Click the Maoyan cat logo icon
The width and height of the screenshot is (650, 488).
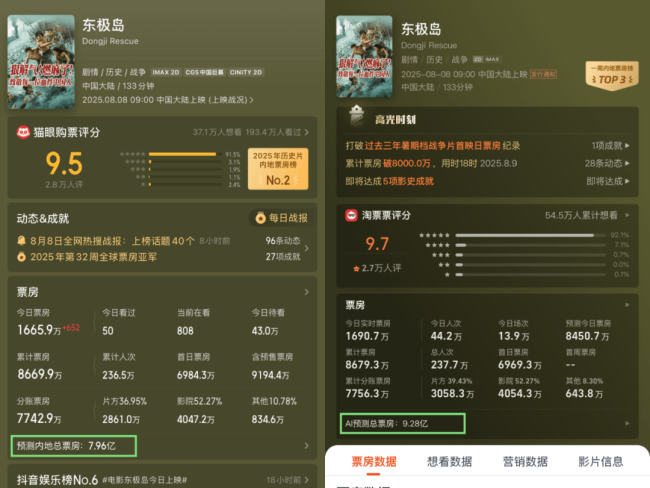pos(23,132)
